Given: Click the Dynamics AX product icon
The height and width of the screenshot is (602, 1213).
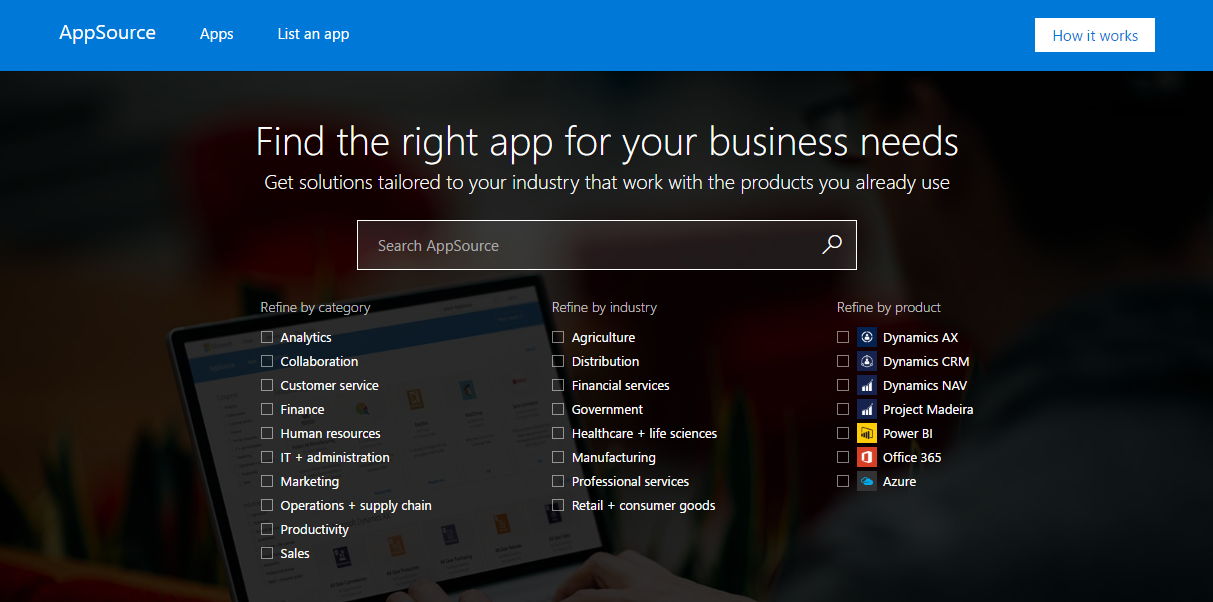Looking at the screenshot, I should point(866,337).
